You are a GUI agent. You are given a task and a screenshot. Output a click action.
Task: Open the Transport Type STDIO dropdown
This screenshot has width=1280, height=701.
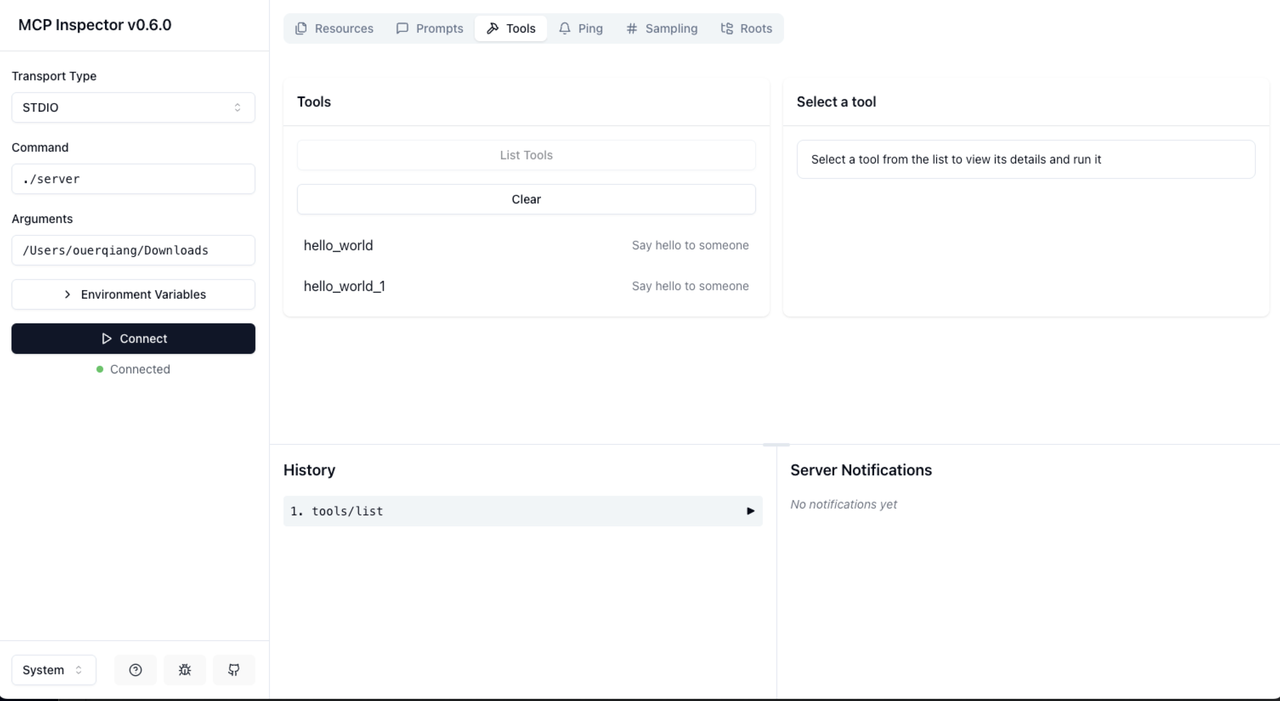[133, 107]
